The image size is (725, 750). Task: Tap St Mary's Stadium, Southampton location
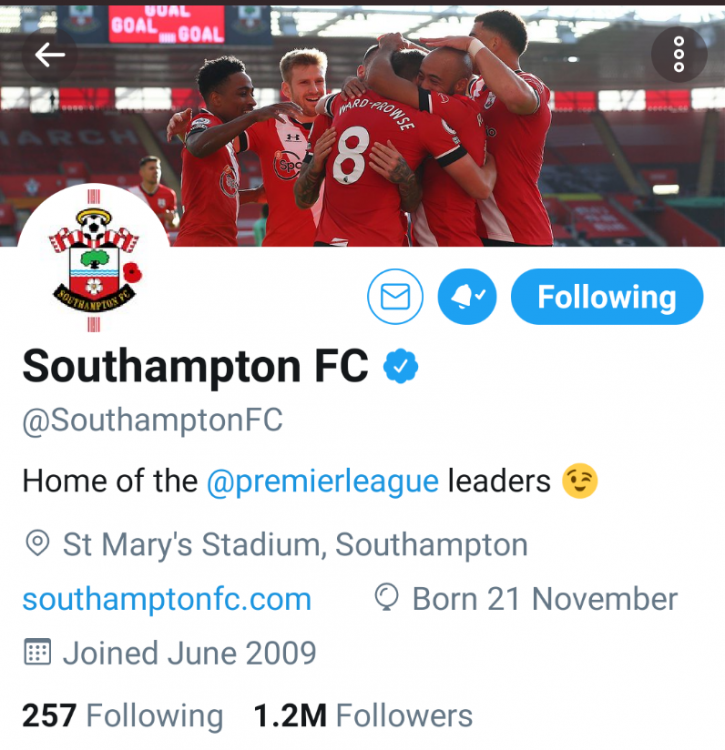pyautogui.click(x=295, y=545)
